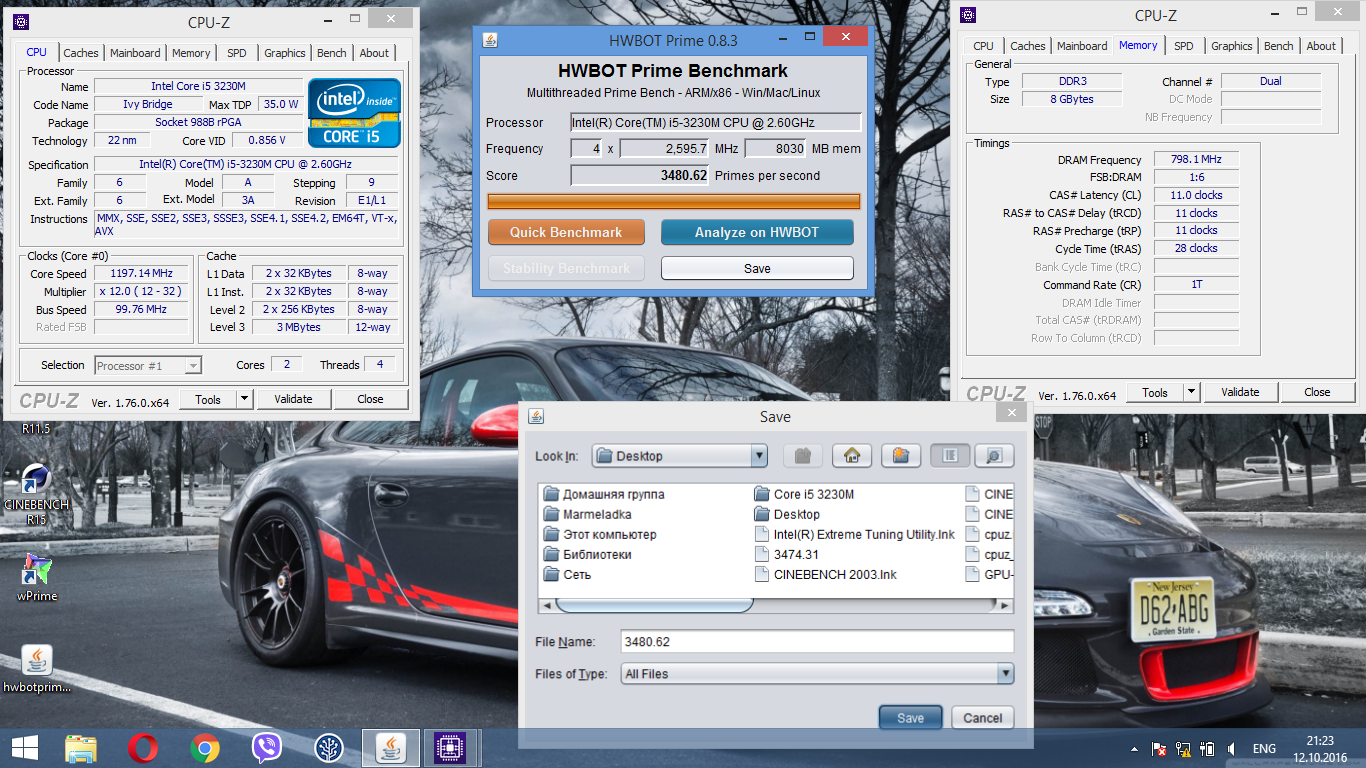This screenshot has height=768, width=1366.
Task: Open Action Center flag tray icon
Action: 1160,749
